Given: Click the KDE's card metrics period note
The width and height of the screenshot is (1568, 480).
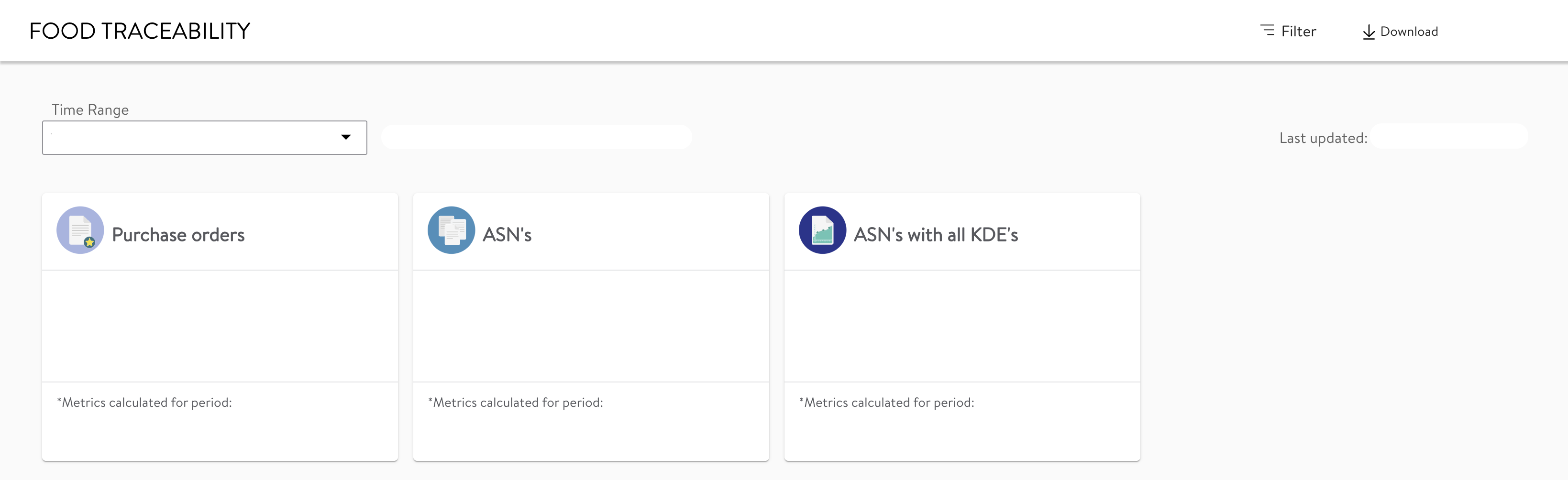Looking at the screenshot, I should 887,403.
